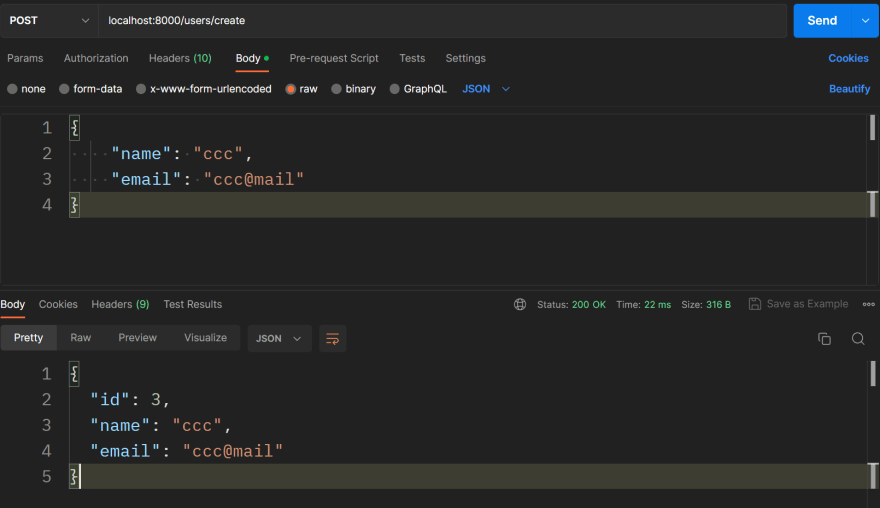
Task: Click the Time 22 ms value
Action: (657, 304)
